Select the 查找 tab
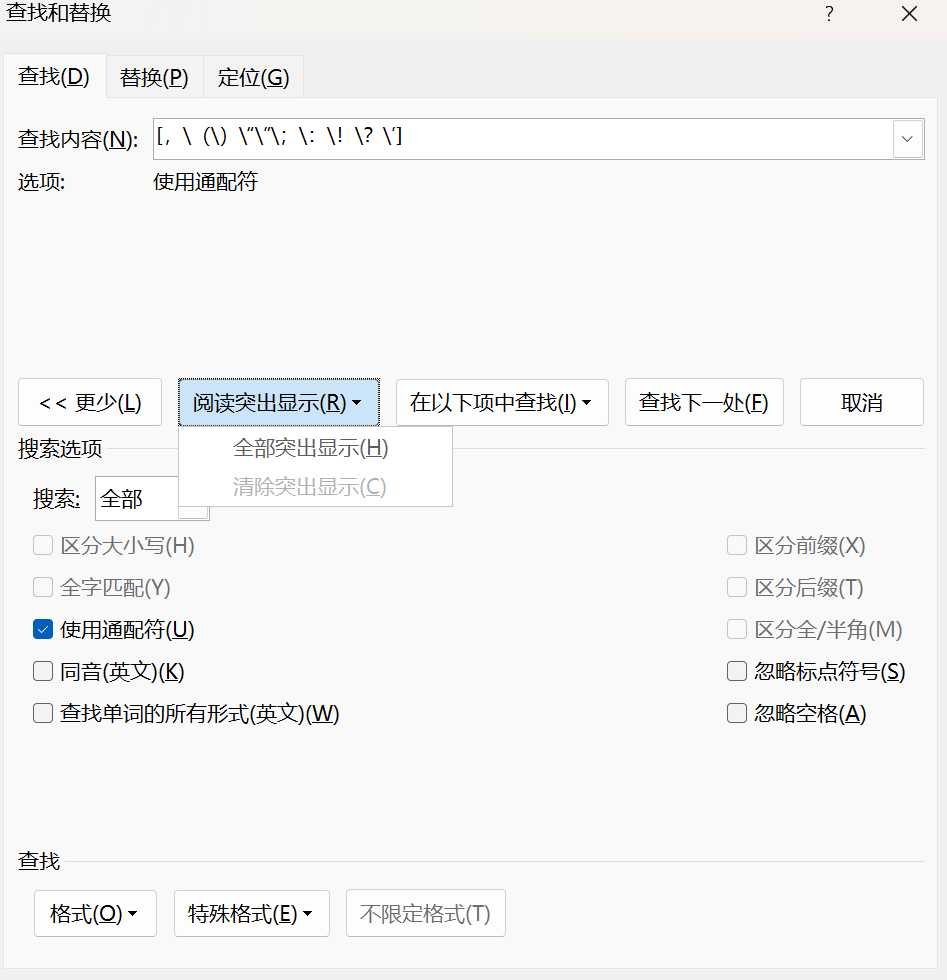 (x=55, y=76)
